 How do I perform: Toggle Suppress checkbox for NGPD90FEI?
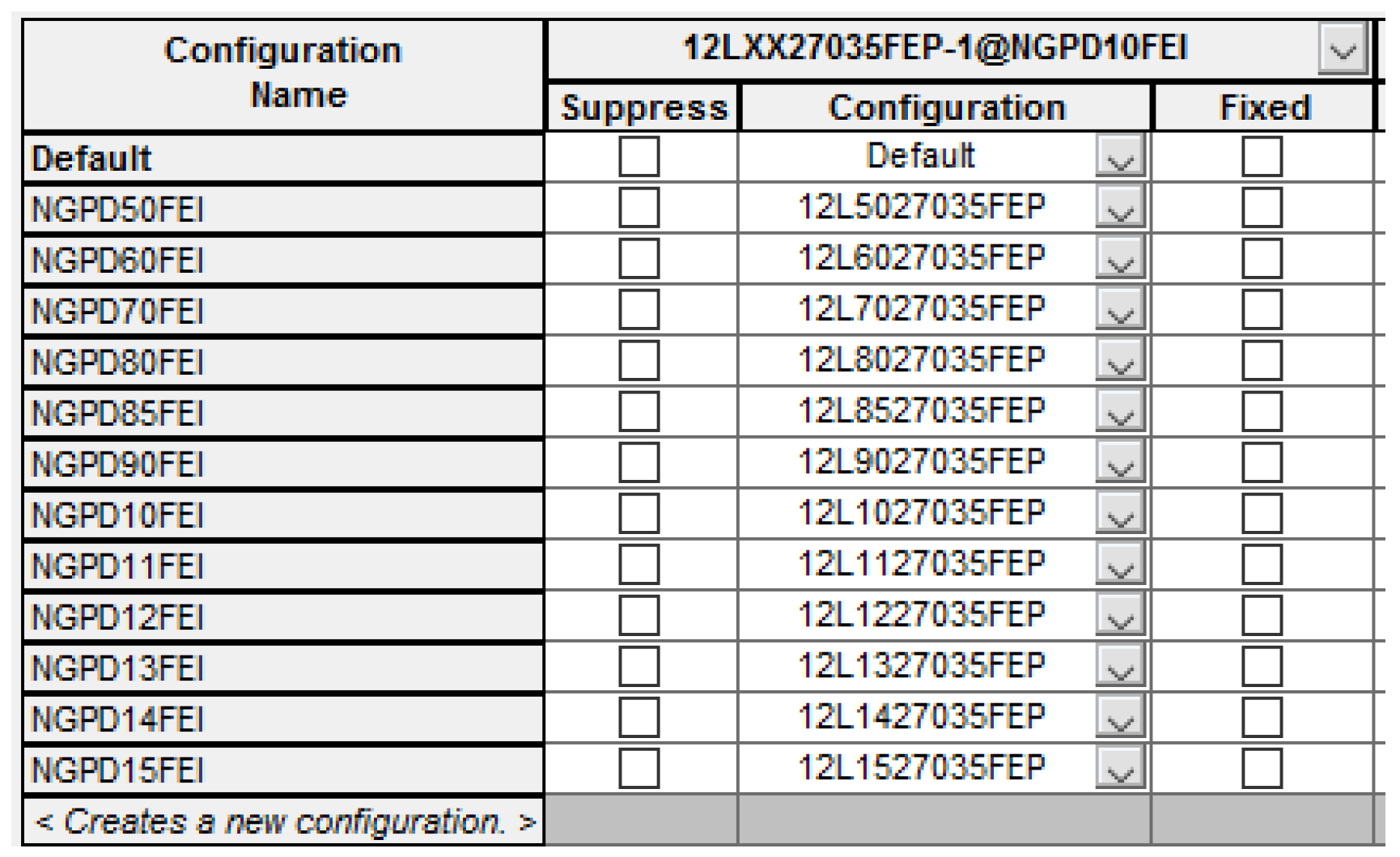click(x=638, y=463)
